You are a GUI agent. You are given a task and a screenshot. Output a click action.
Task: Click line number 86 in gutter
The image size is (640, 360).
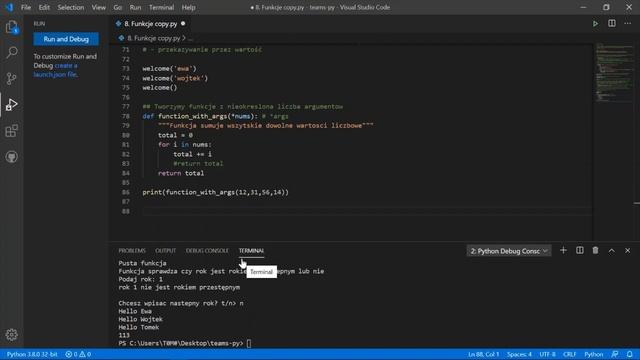[x=126, y=192]
